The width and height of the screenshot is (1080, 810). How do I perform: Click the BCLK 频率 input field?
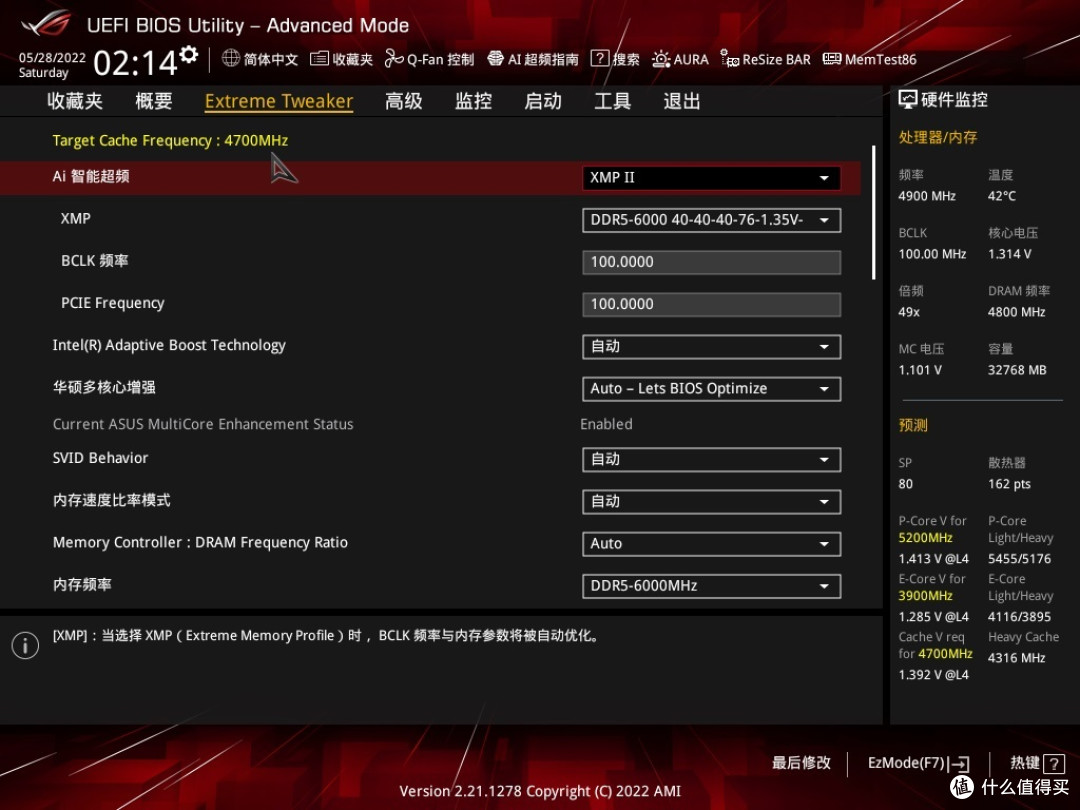point(711,262)
